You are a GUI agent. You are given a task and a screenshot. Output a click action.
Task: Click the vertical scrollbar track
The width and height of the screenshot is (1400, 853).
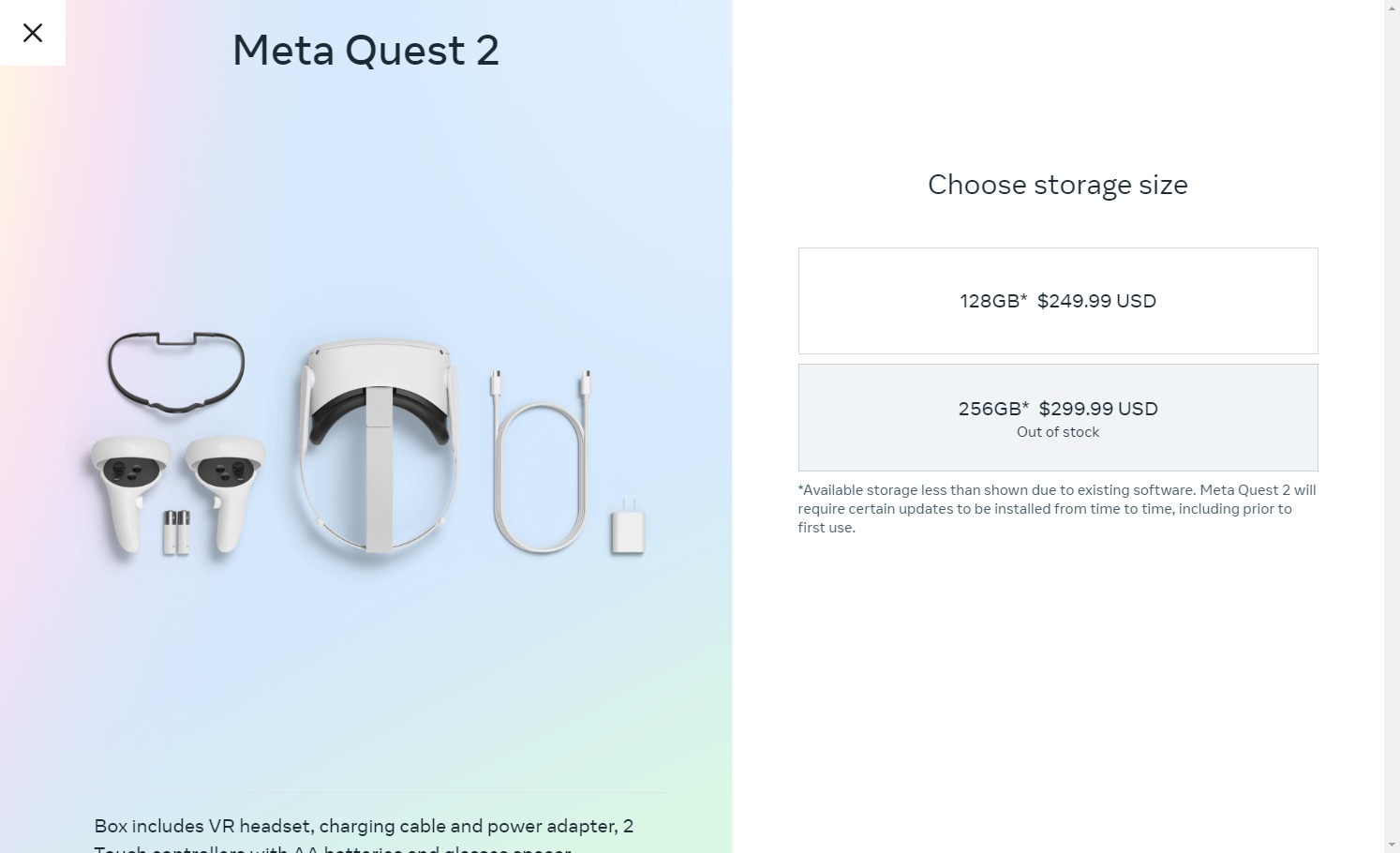pyautogui.click(x=1392, y=422)
